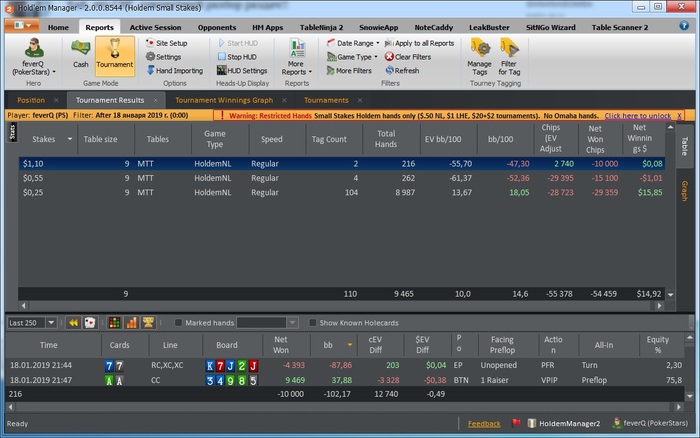Switch to HM Apps tab
Viewport: 700px width, 438px height.
267,27
